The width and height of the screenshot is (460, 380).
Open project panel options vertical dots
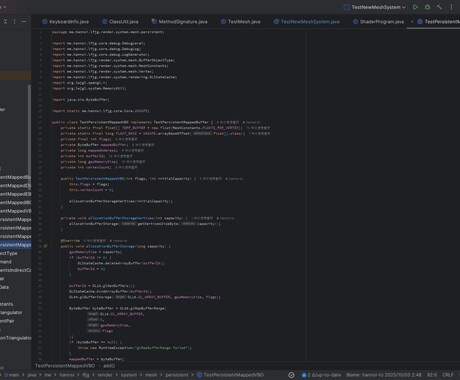pyautogui.click(x=14, y=21)
